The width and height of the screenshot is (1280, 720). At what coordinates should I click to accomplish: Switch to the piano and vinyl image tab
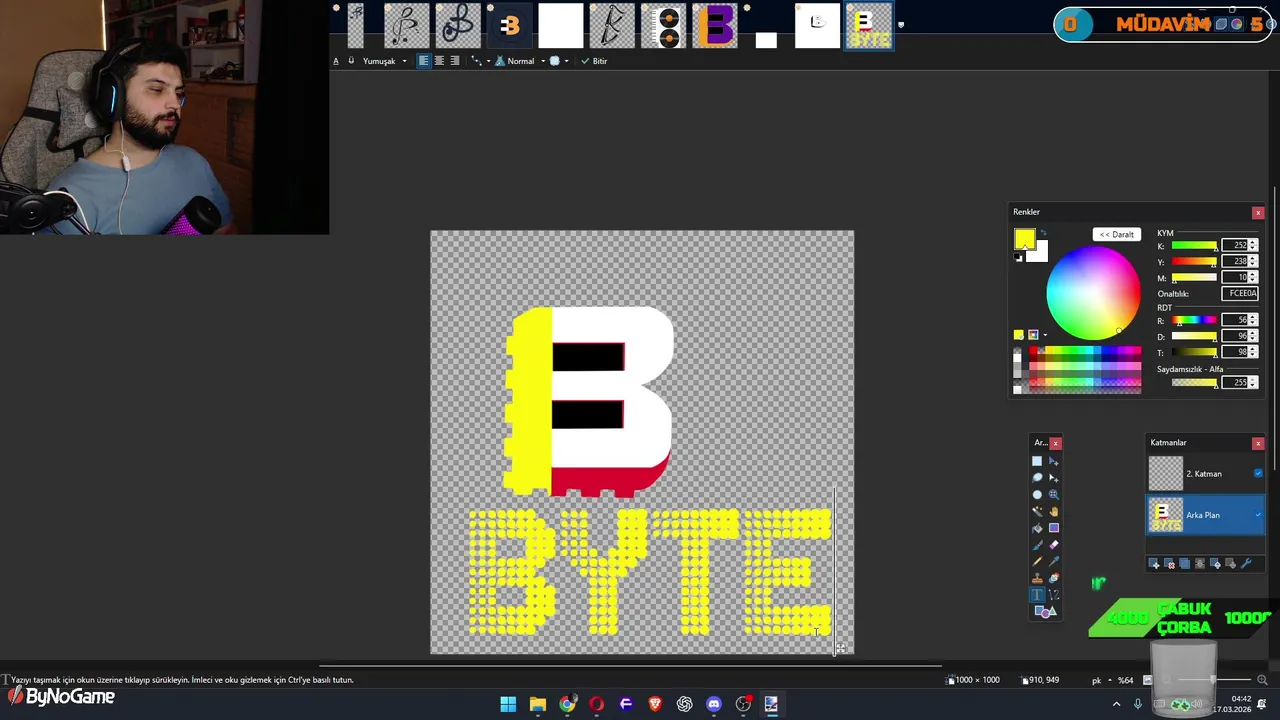(x=663, y=26)
